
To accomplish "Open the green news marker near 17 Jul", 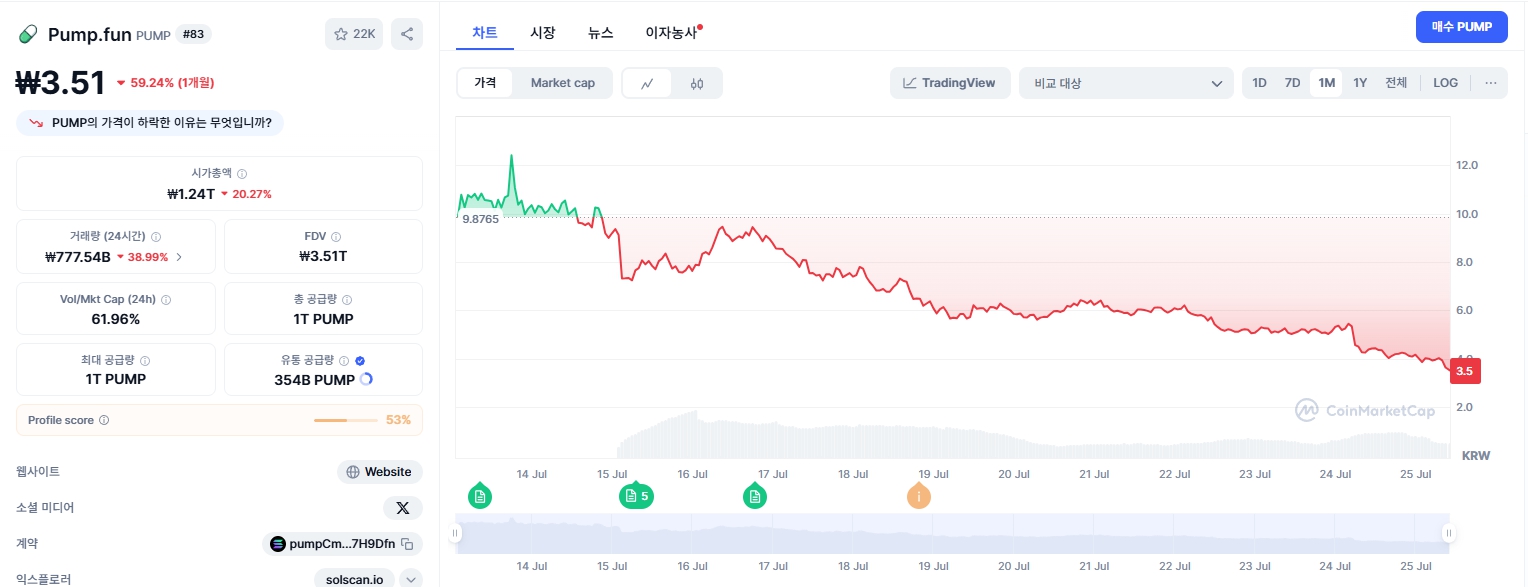I will click(x=755, y=495).
